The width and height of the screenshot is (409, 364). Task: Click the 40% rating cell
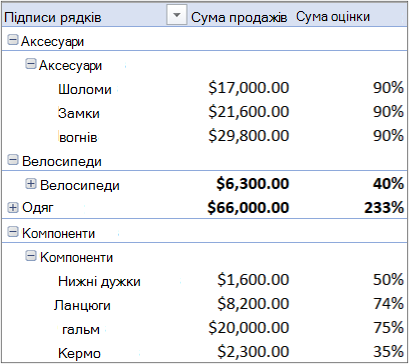point(388,184)
